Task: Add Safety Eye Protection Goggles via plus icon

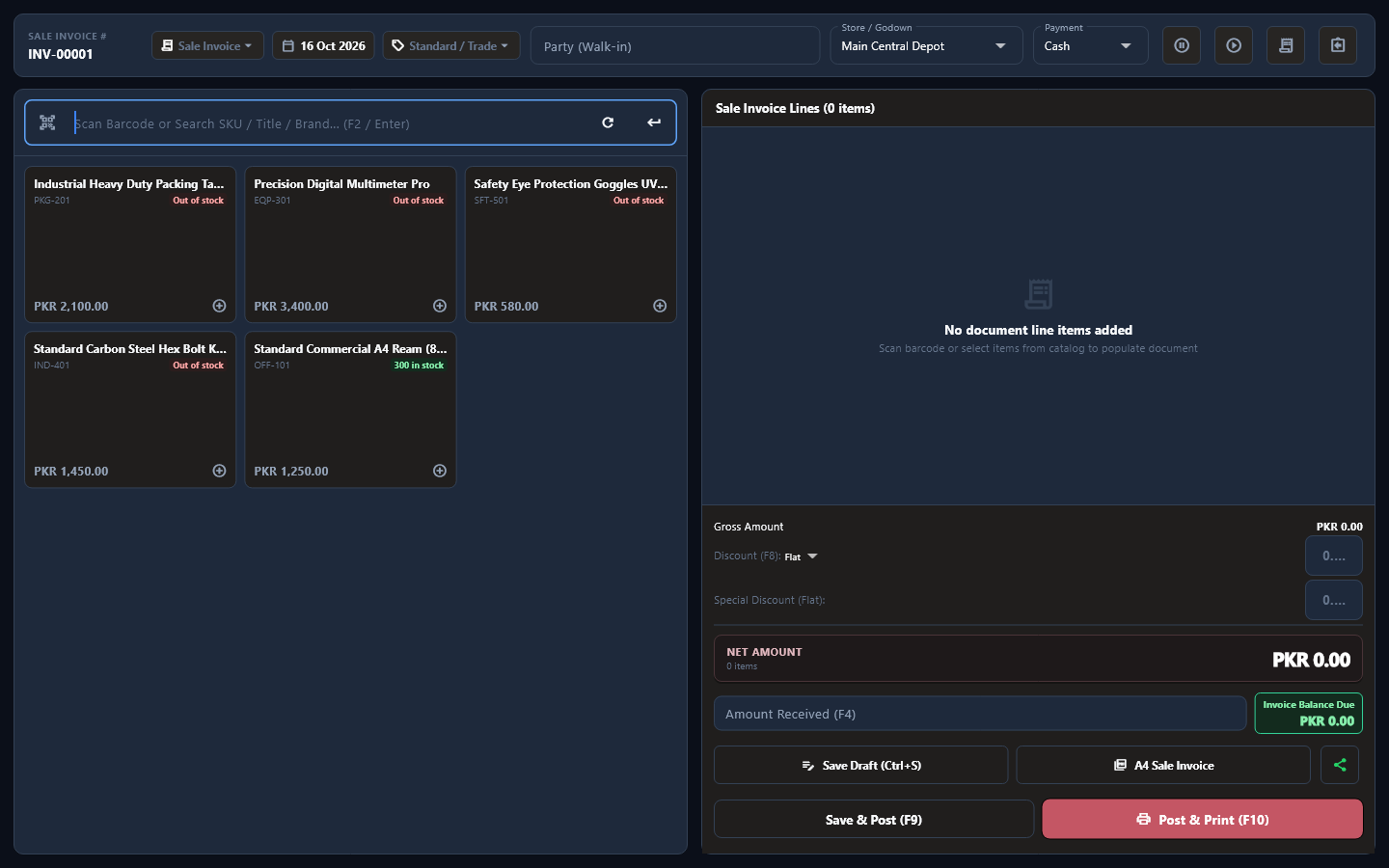Action: pos(660,306)
